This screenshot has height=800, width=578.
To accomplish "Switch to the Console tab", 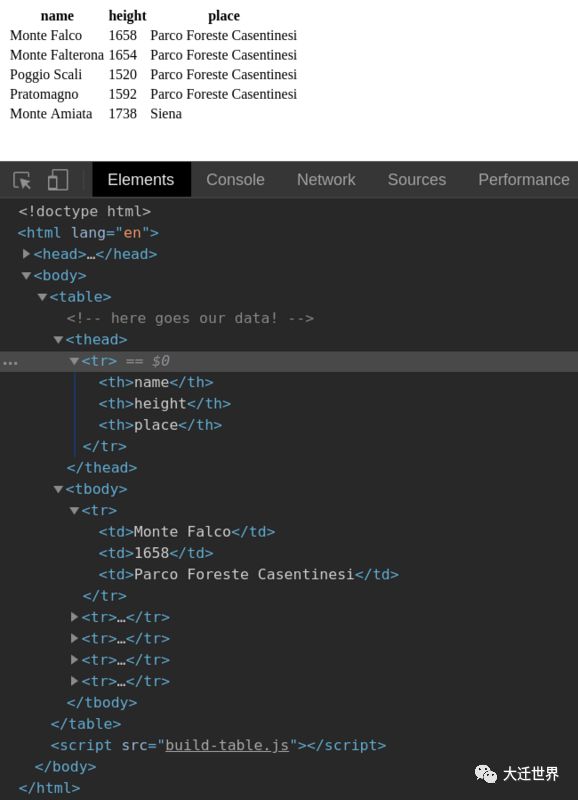I will [235, 180].
